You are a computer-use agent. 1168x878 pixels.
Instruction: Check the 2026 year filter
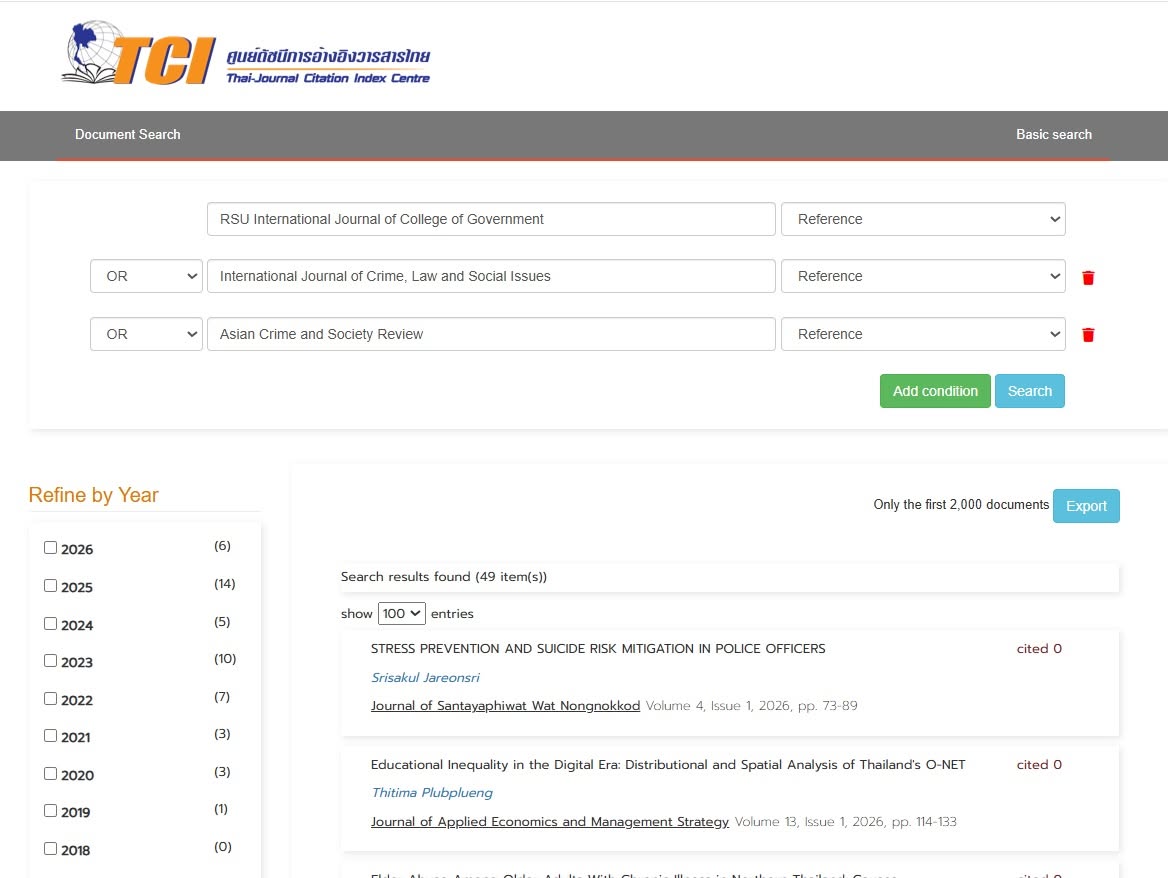51,547
